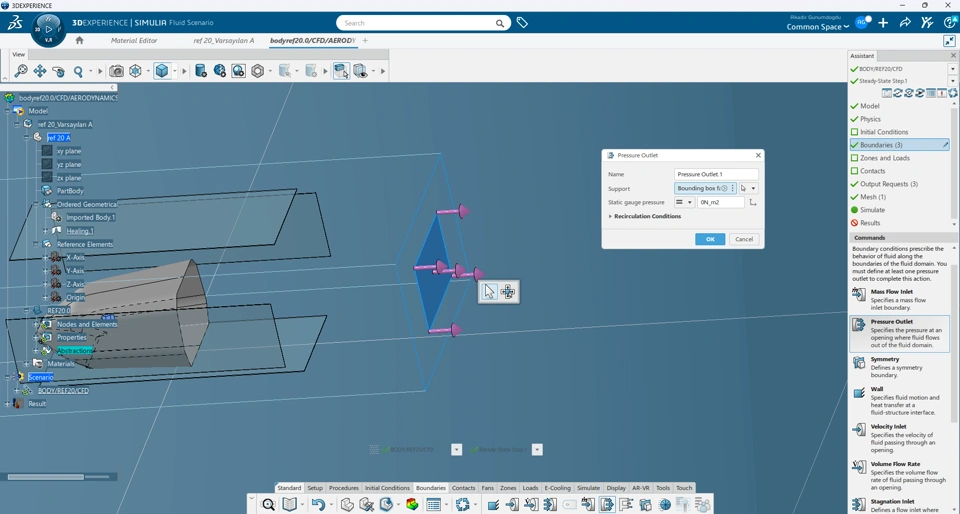Toggle Initial Conditions checkbox in Assistant

tap(855, 132)
